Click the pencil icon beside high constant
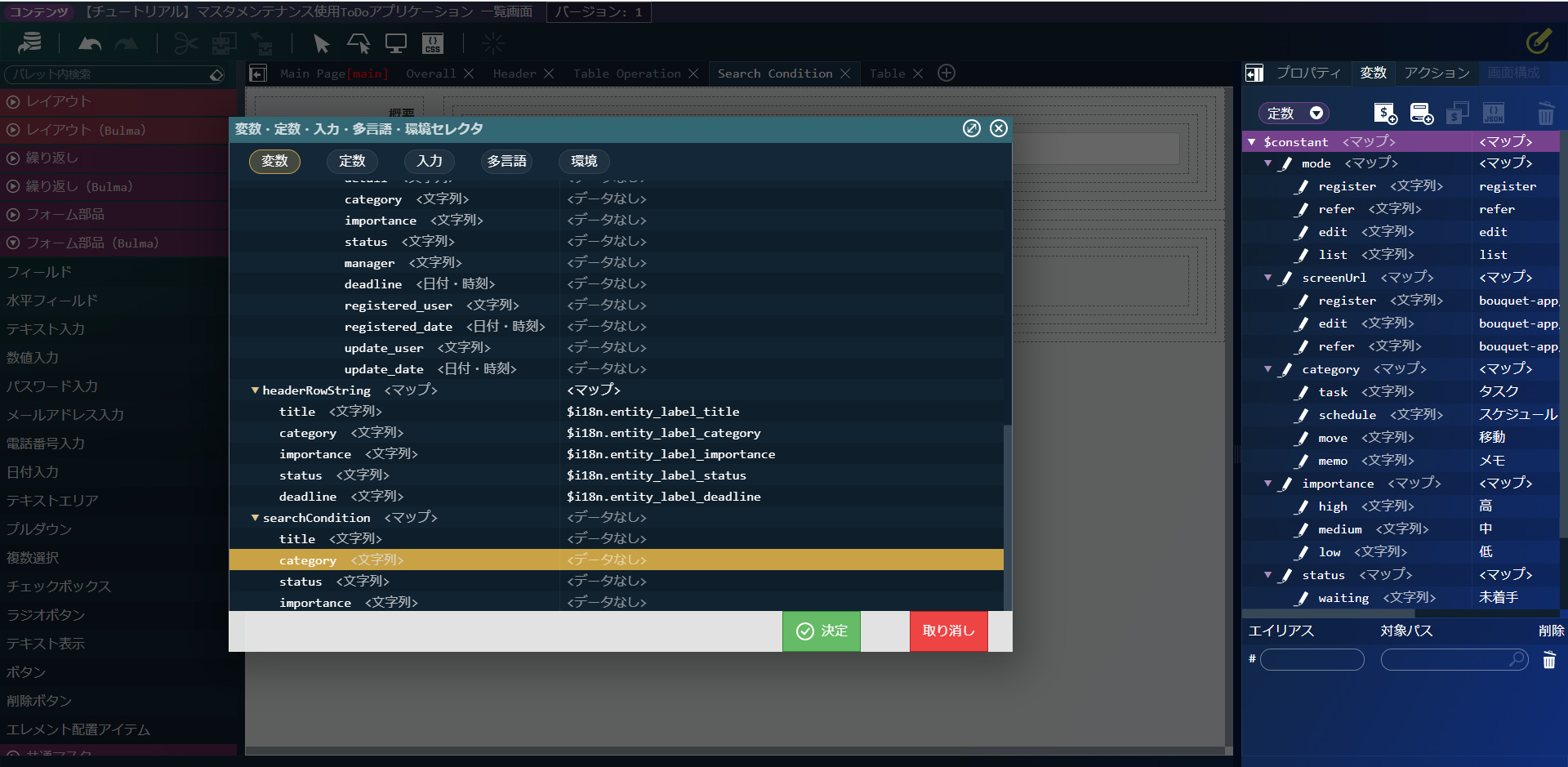The height and width of the screenshot is (767, 1568). [1303, 507]
